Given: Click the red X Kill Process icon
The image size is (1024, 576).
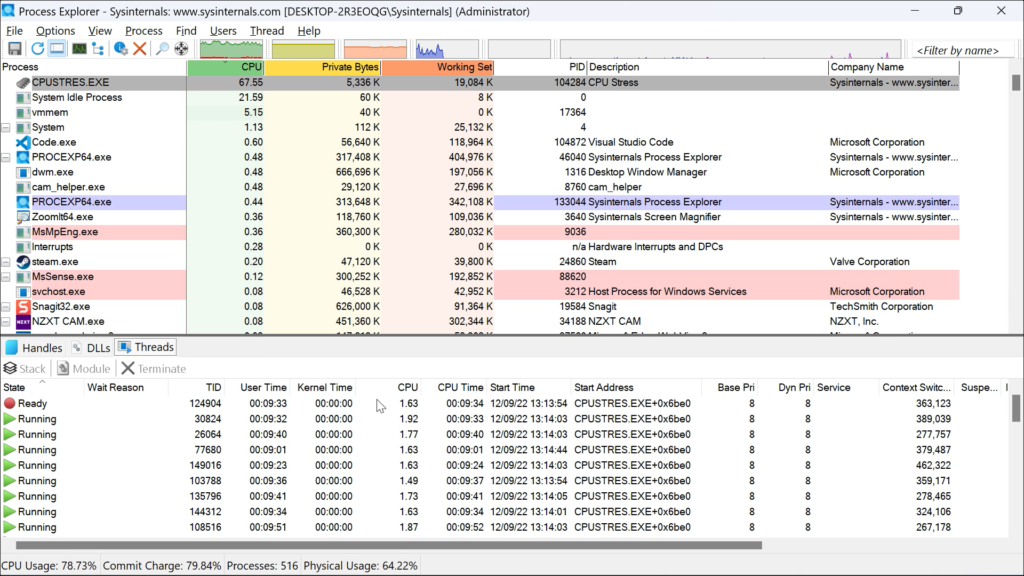Looking at the screenshot, I should (140, 48).
